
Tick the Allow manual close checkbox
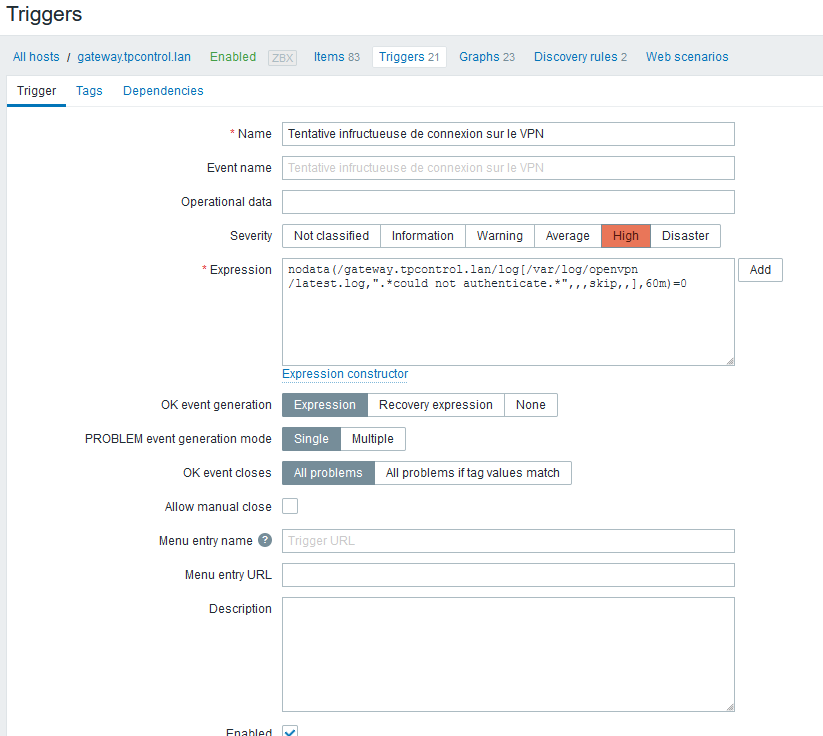pyautogui.click(x=290, y=507)
